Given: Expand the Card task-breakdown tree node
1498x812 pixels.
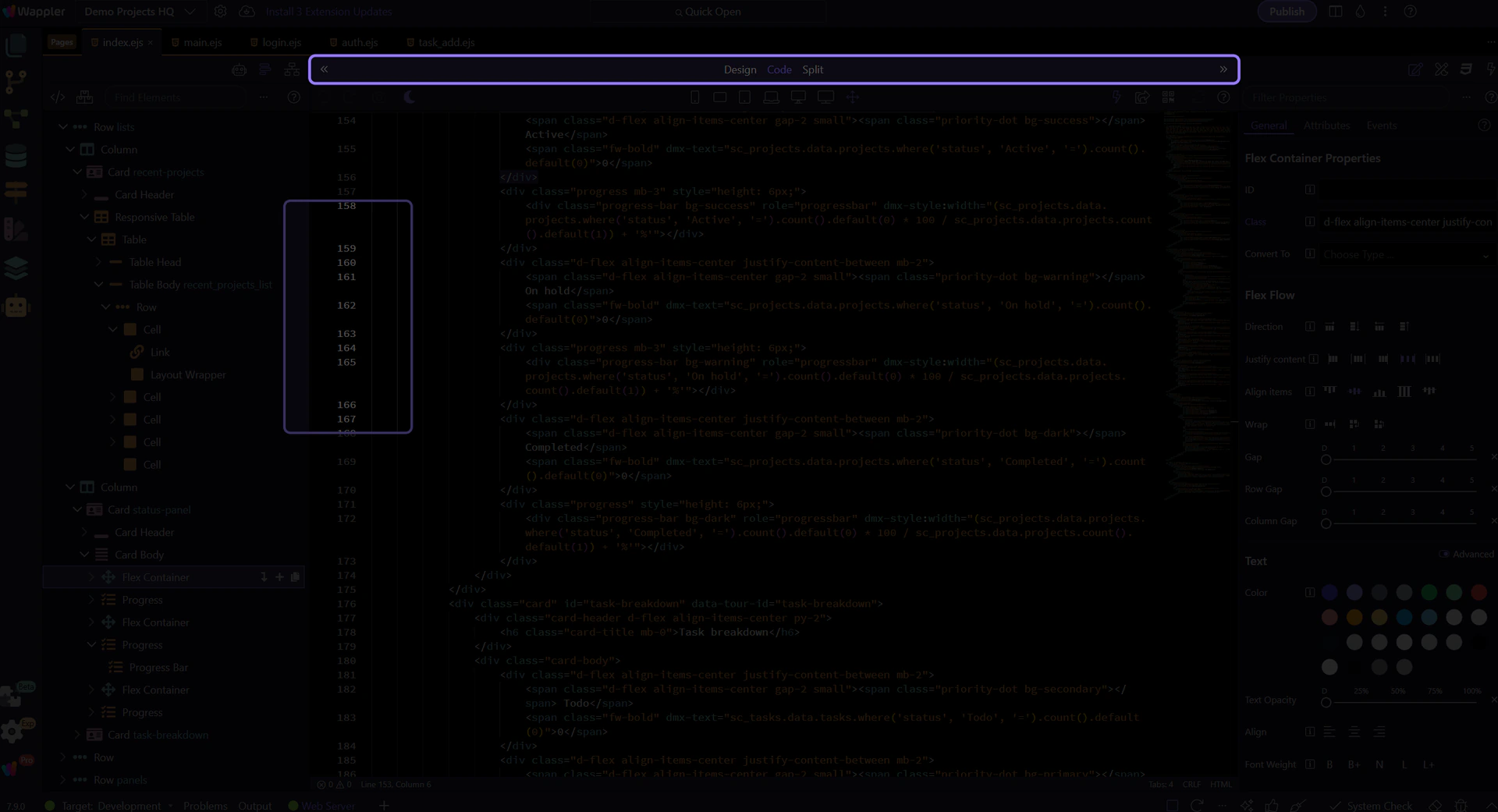Looking at the screenshot, I should click(77, 735).
